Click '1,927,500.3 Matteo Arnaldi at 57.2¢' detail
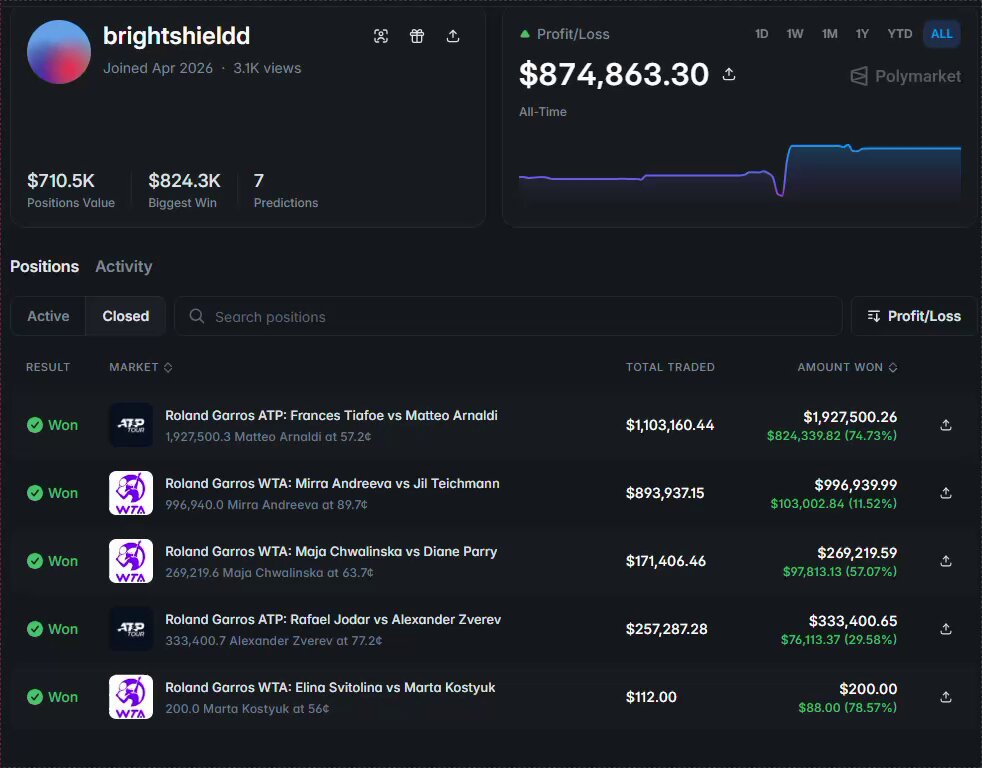The height and width of the screenshot is (768, 982). (268, 437)
